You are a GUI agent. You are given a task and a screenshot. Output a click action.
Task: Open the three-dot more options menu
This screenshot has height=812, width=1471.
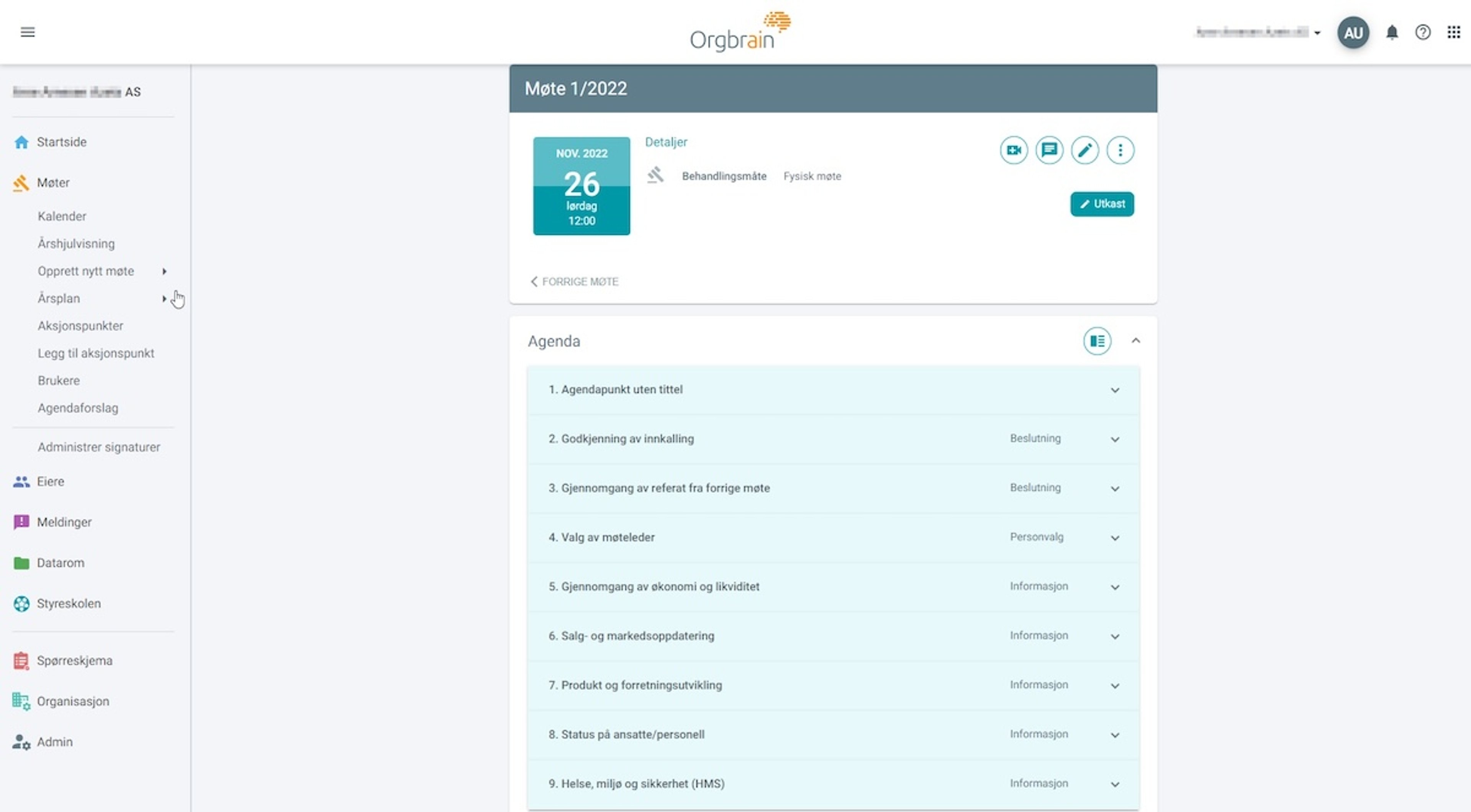pos(1120,150)
